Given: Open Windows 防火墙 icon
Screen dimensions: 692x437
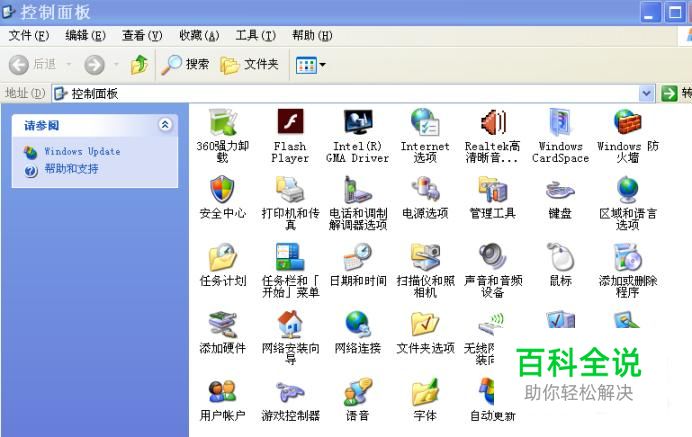Looking at the screenshot, I should [628, 122].
